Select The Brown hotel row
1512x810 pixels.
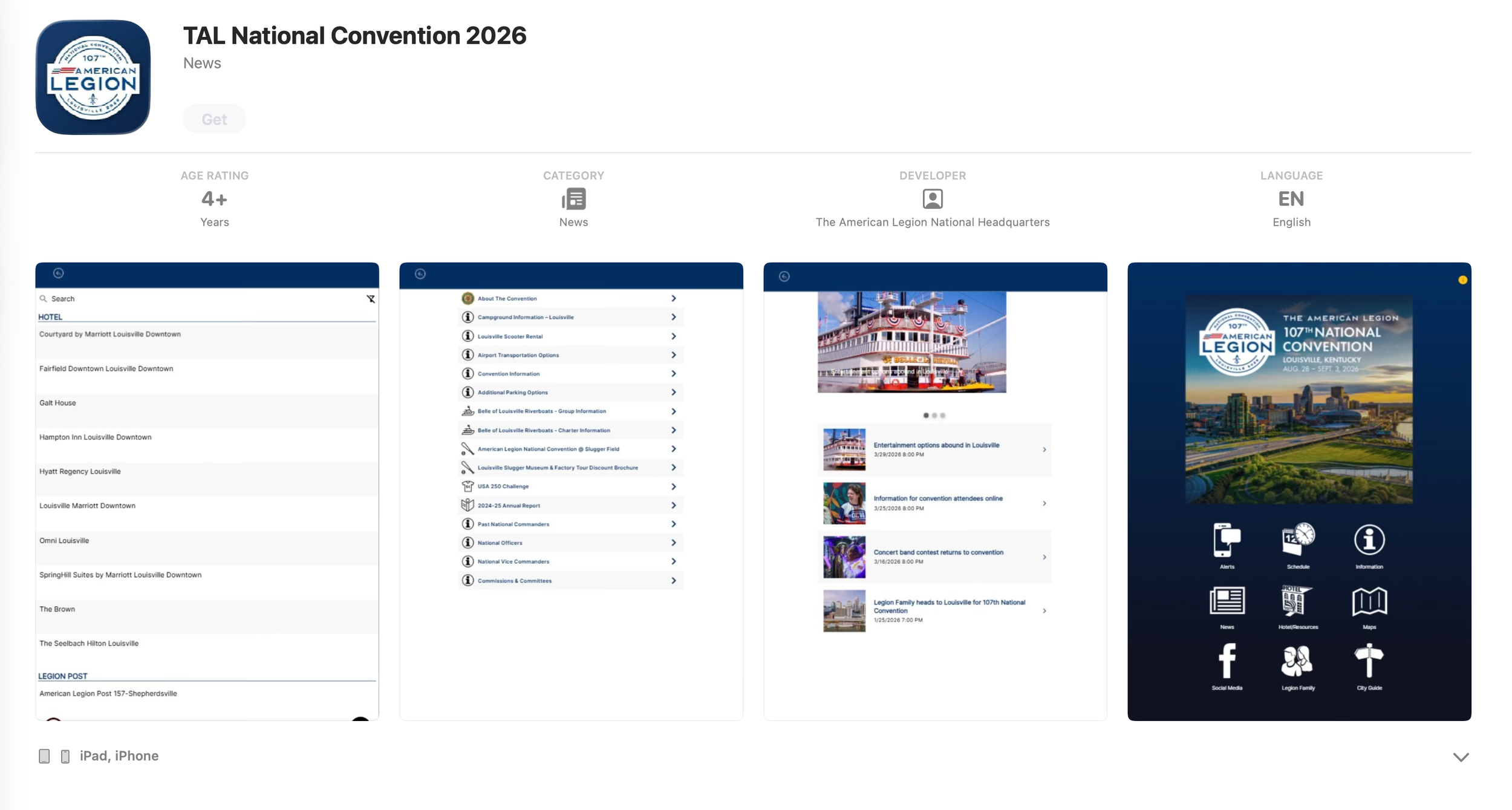tap(207, 617)
